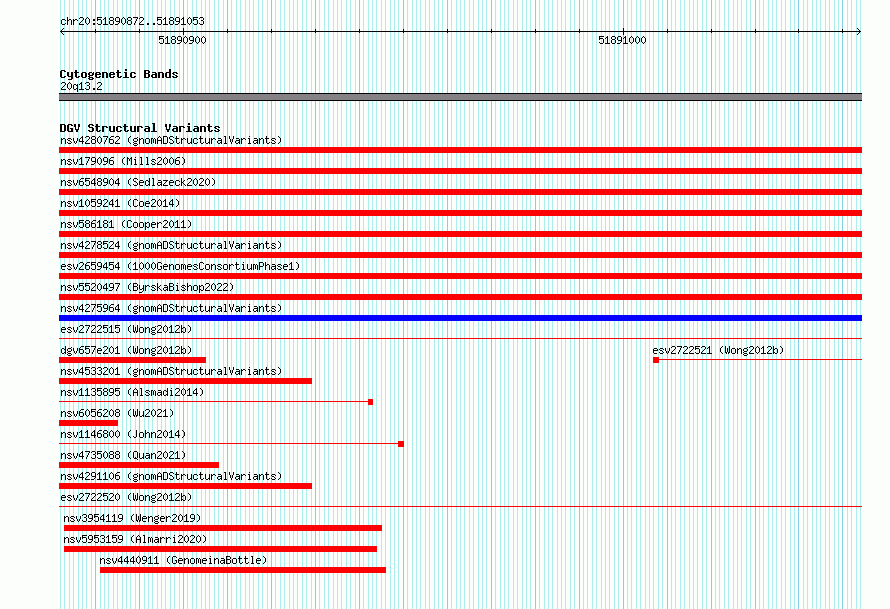Open the nsv3954119 (Wenger2019) variant
The image size is (890, 609).
(132, 518)
